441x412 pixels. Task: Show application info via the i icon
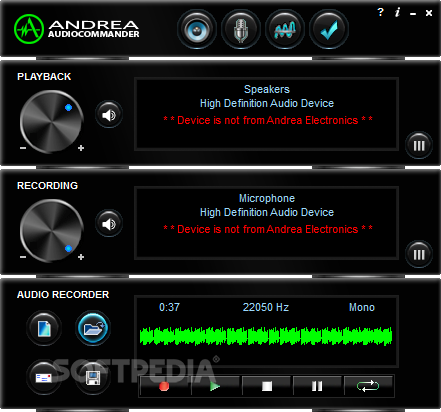pos(397,12)
